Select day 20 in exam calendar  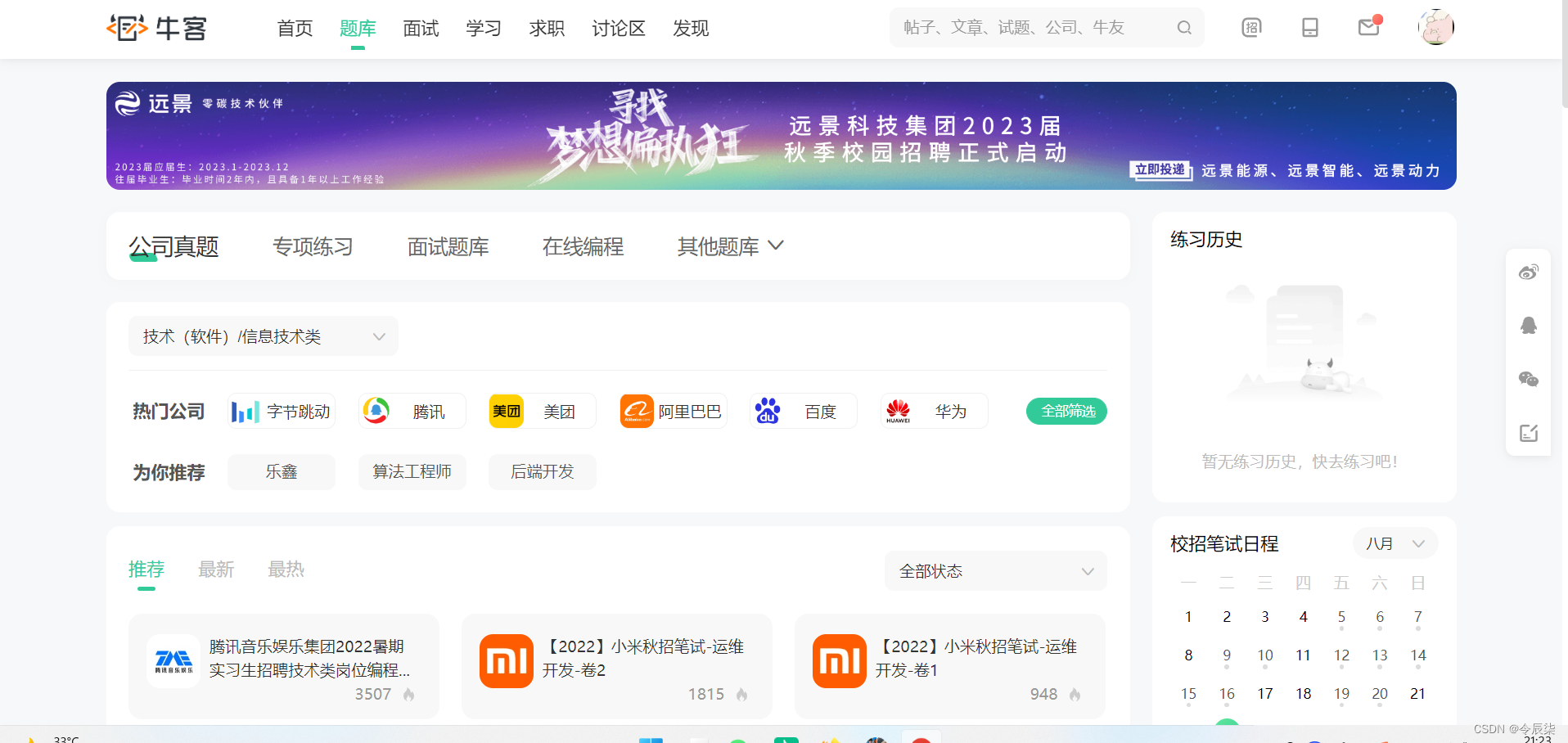point(1380,694)
